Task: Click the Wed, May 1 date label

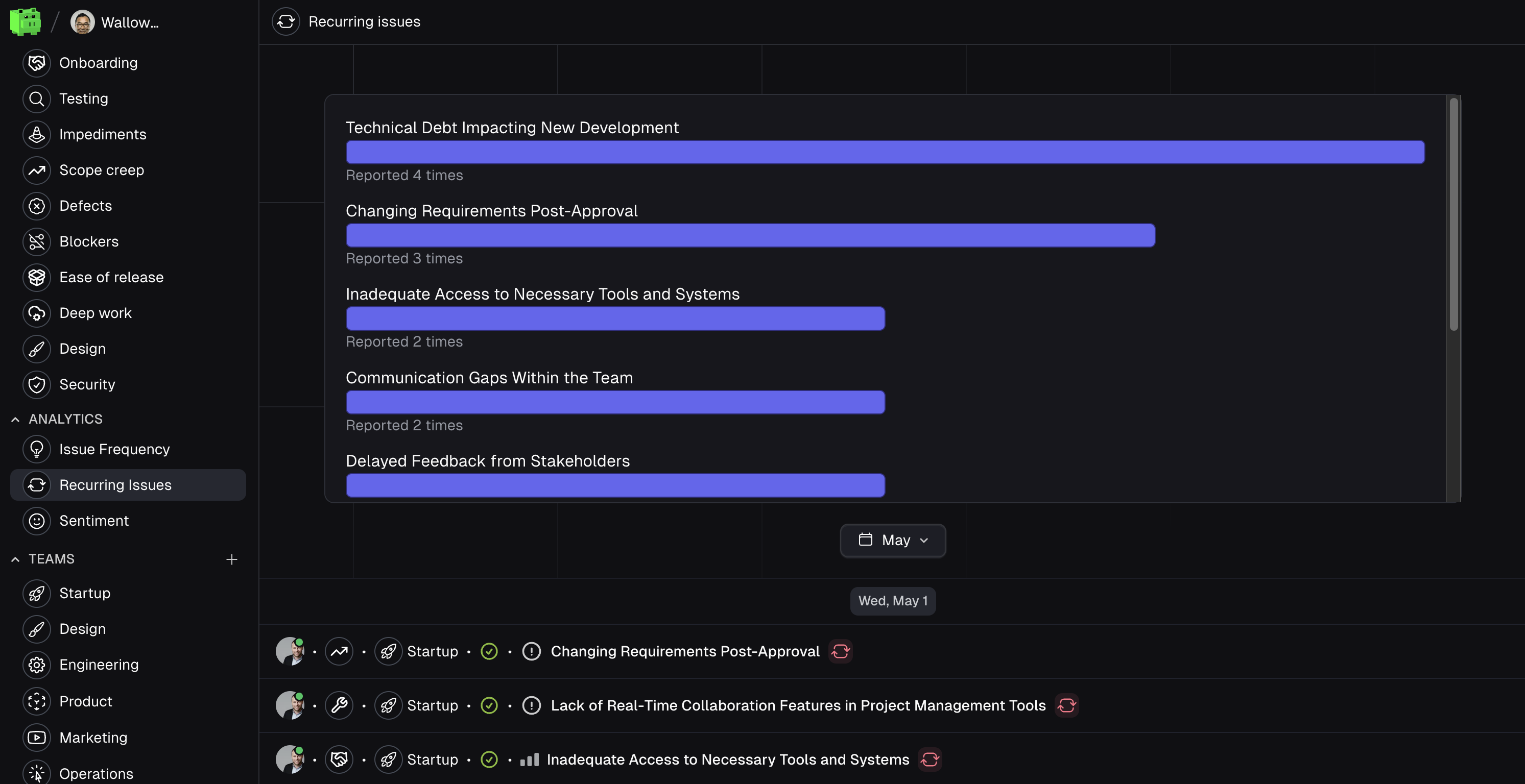Action: [893, 601]
